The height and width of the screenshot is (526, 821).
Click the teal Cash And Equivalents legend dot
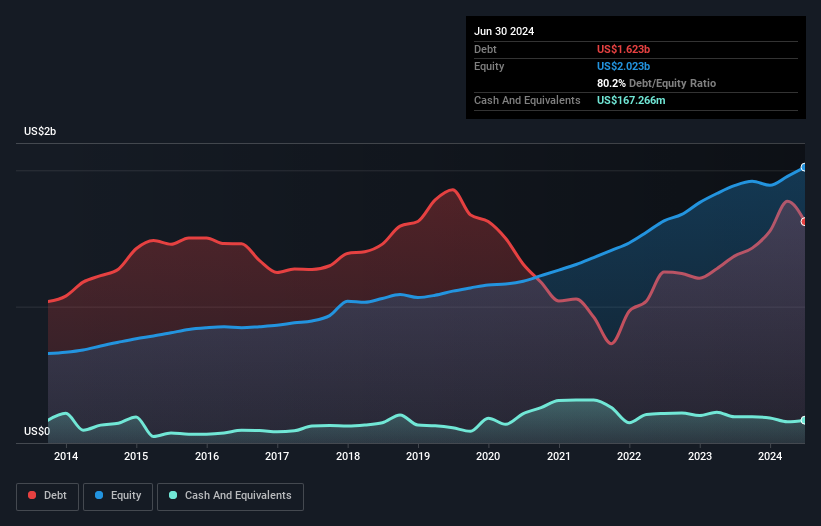[174, 496]
